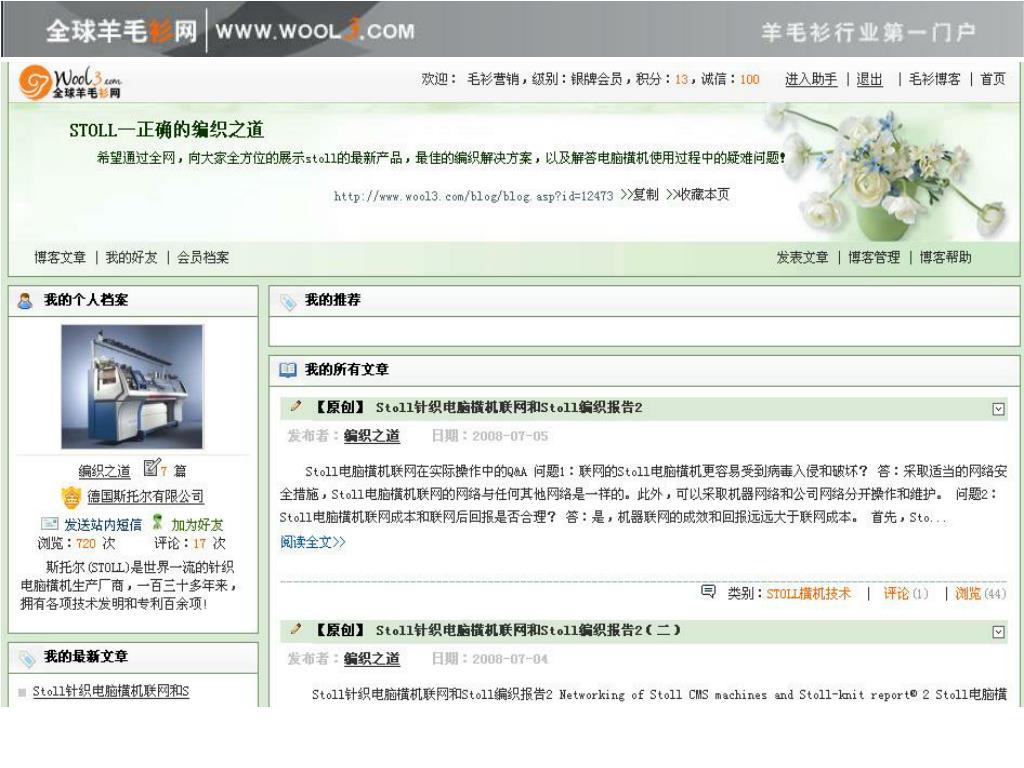Click author 编织之道 of 2008-07-05 article
Screen dimensions: 1024x768
[x=372, y=436]
